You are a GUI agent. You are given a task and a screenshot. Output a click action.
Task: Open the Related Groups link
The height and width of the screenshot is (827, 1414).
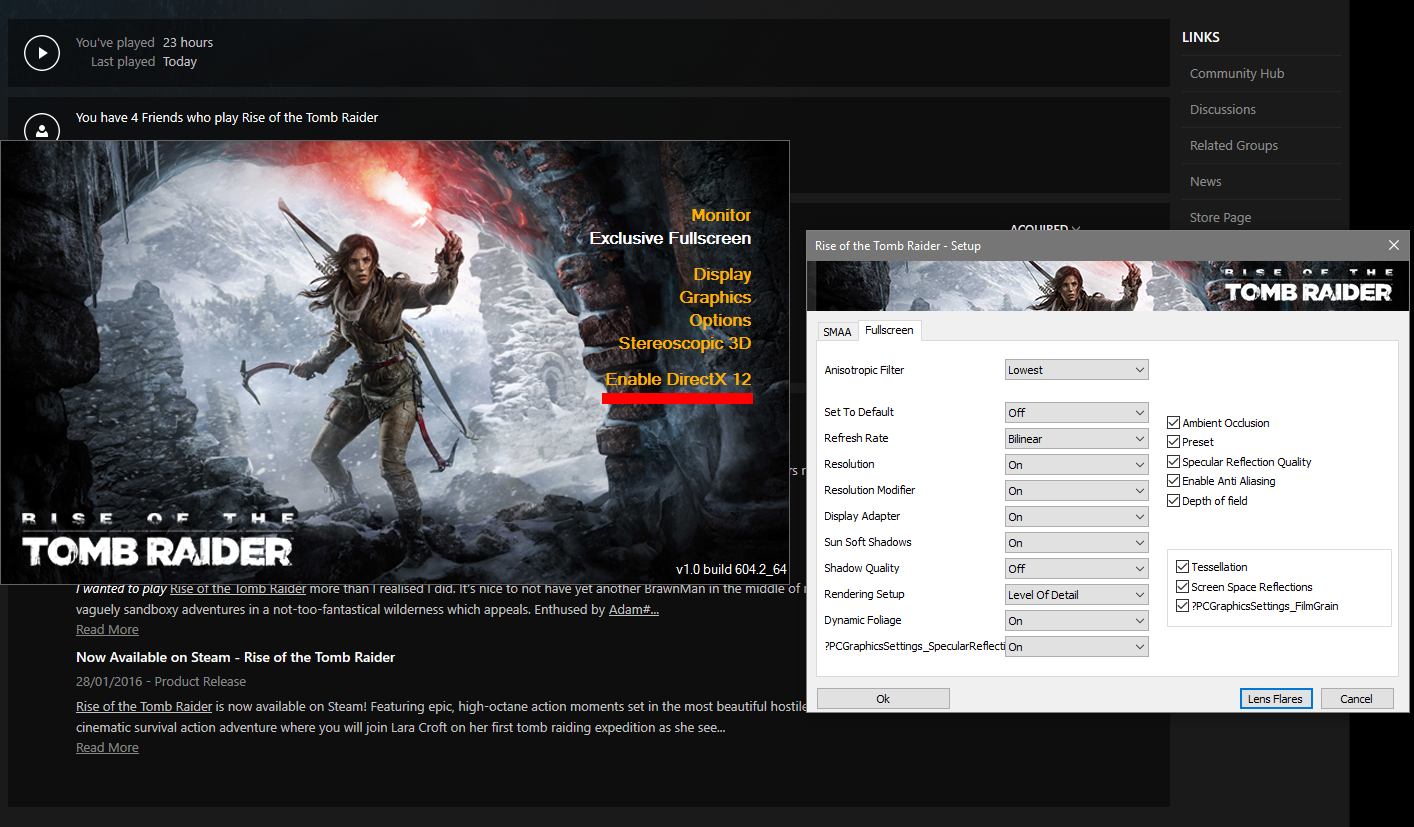pyautogui.click(x=1234, y=145)
